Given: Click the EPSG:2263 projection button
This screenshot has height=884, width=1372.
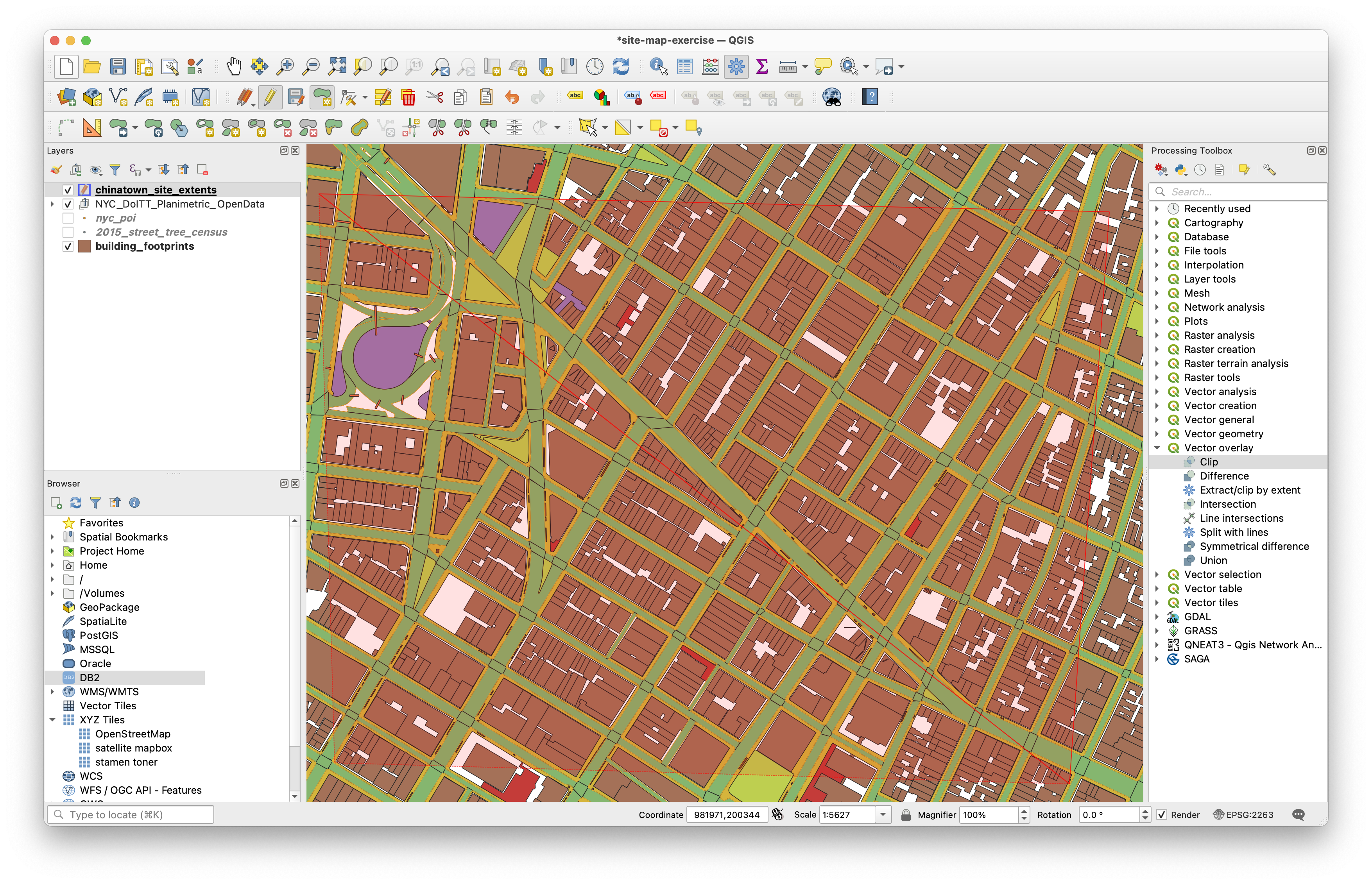Looking at the screenshot, I should point(1243,814).
